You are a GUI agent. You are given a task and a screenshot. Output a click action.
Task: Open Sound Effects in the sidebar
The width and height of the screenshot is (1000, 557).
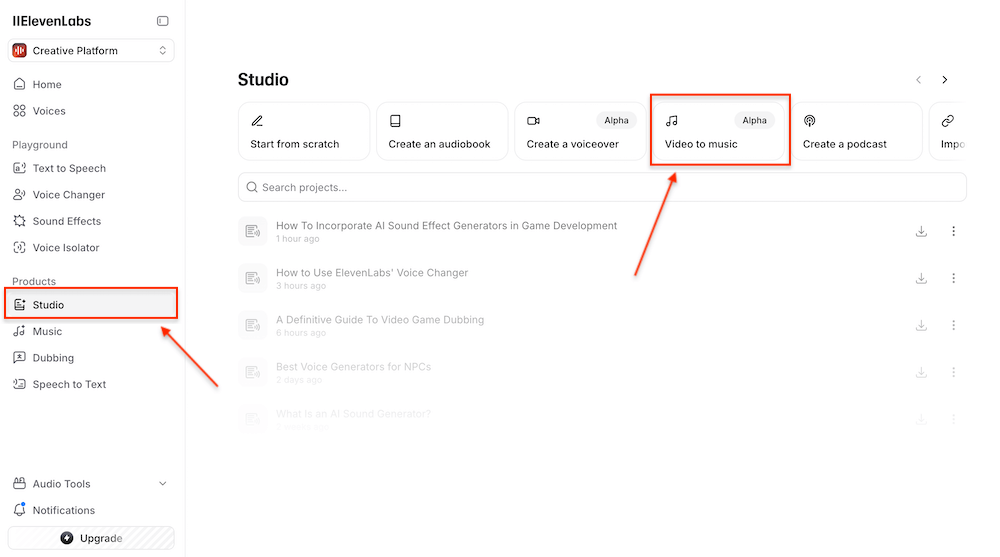(66, 221)
